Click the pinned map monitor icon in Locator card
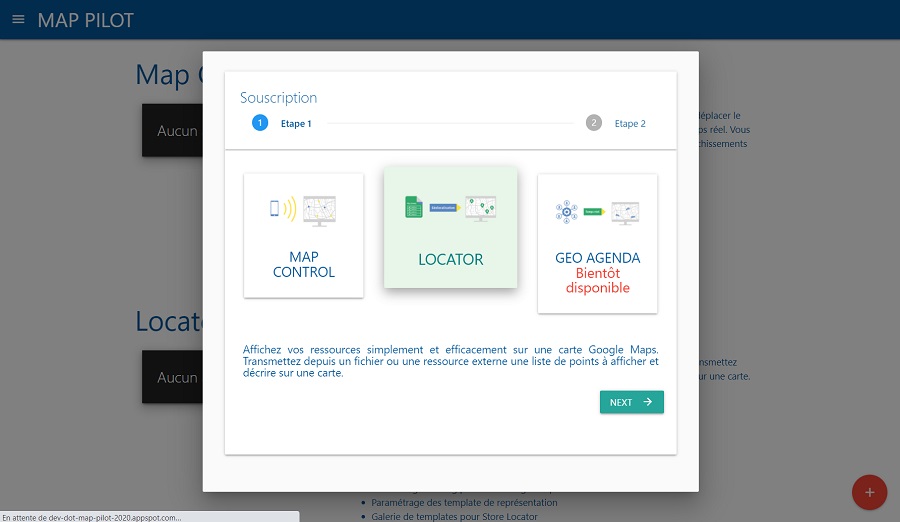 click(x=480, y=208)
